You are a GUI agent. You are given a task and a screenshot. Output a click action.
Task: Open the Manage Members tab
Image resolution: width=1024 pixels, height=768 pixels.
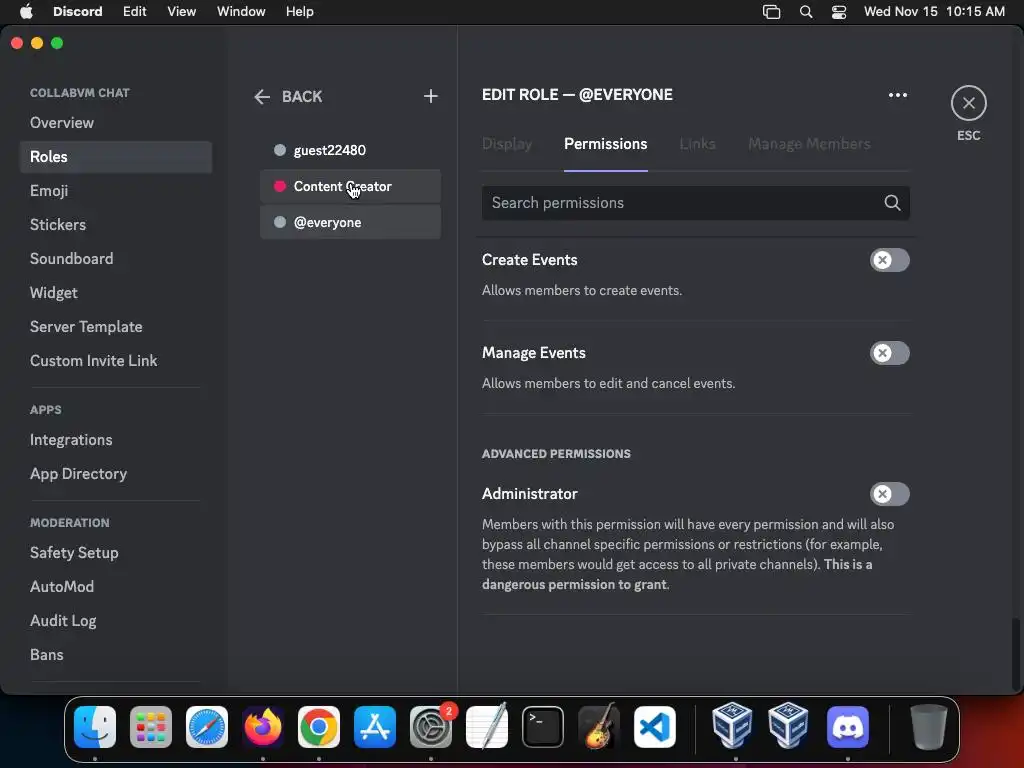point(809,144)
